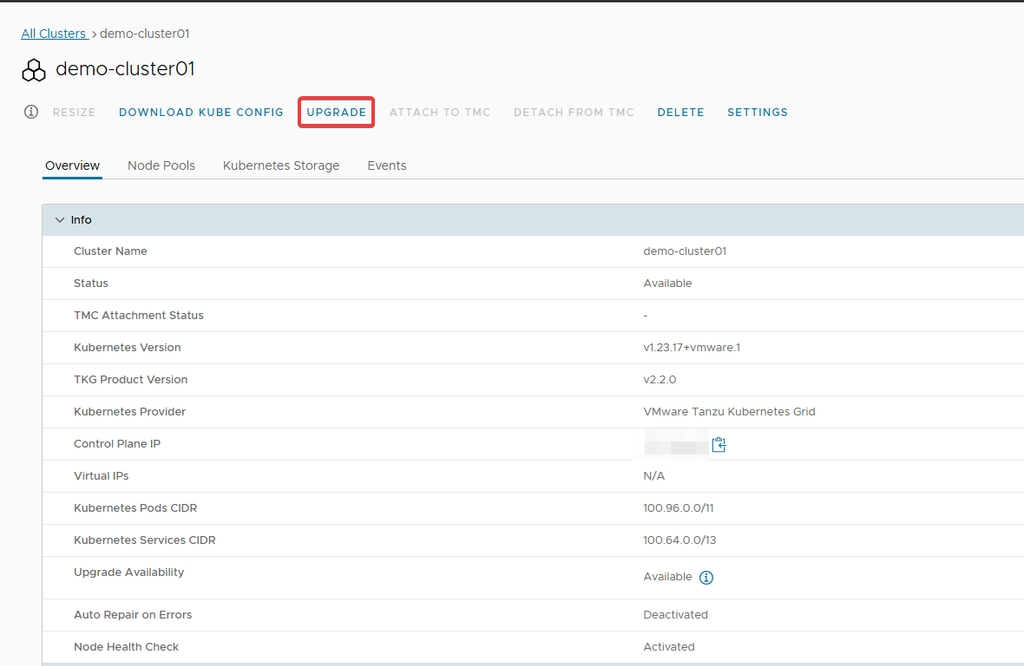Screen dimensions: 1024x666
Task: Copy the Control Plane IP to clipboard
Action: tap(718, 444)
